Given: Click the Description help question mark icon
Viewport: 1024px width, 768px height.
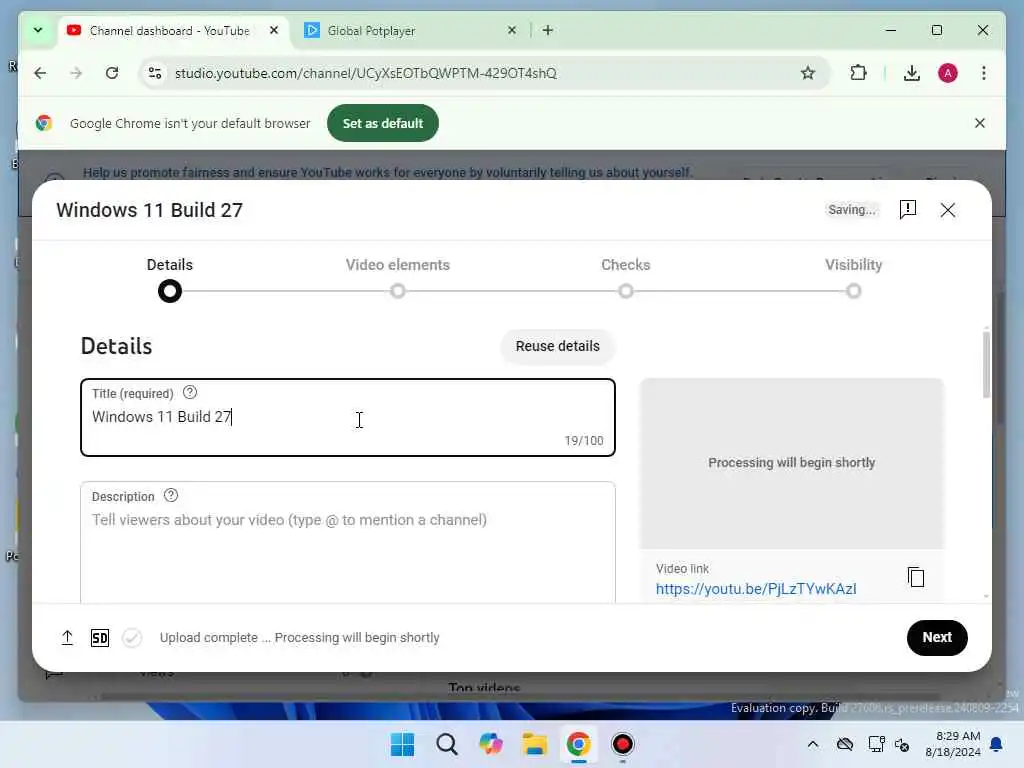Looking at the screenshot, I should [x=170, y=496].
